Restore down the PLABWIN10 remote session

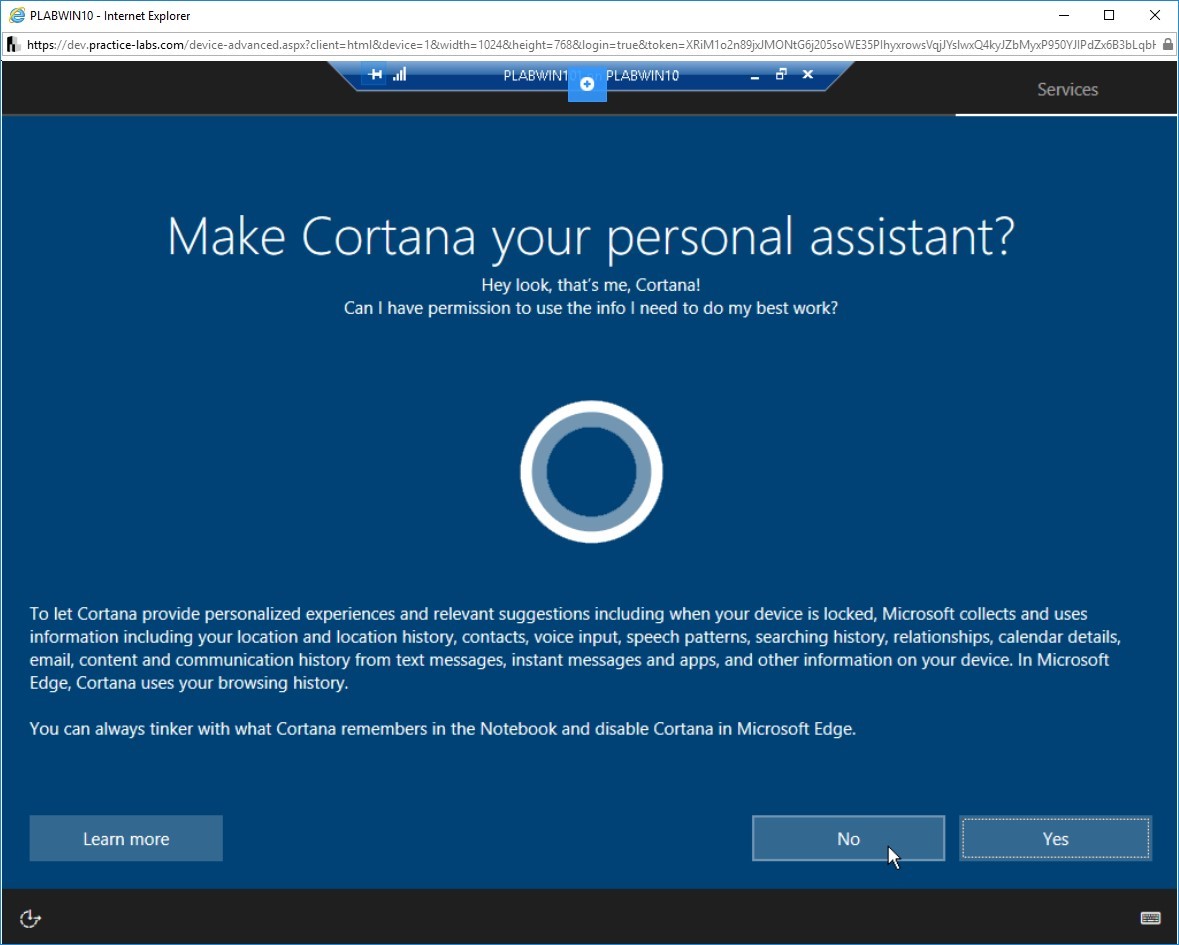pyautogui.click(x=781, y=74)
